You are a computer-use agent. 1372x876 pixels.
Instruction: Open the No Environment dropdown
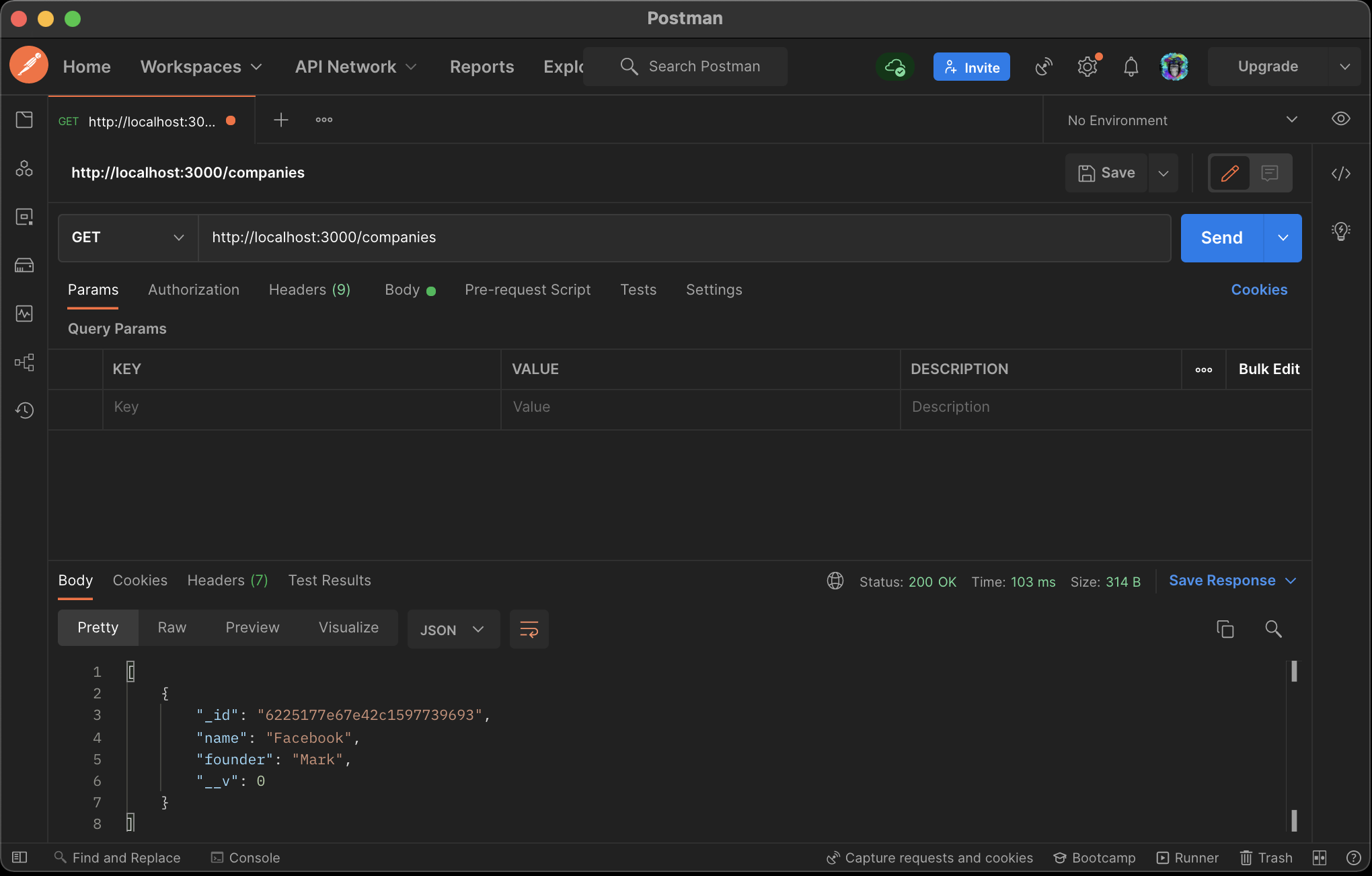pyautogui.click(x=1177, y=120)
